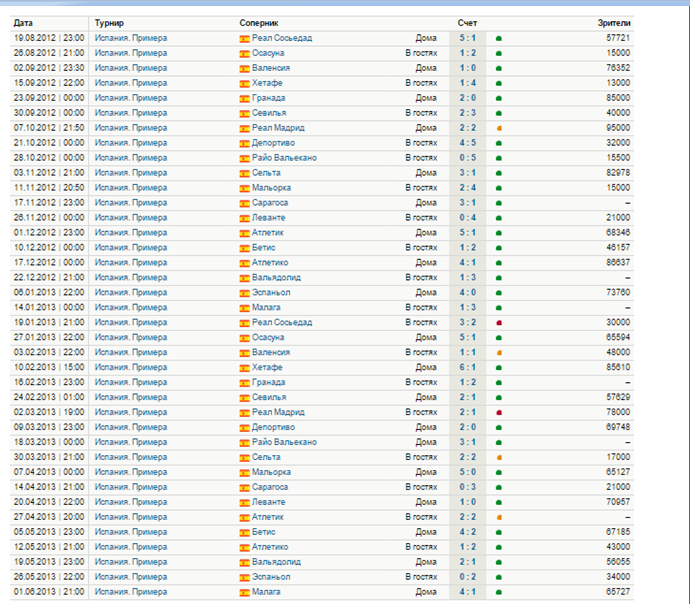Click the orange draw dot for Атлетик 2:2

[499, 517]
